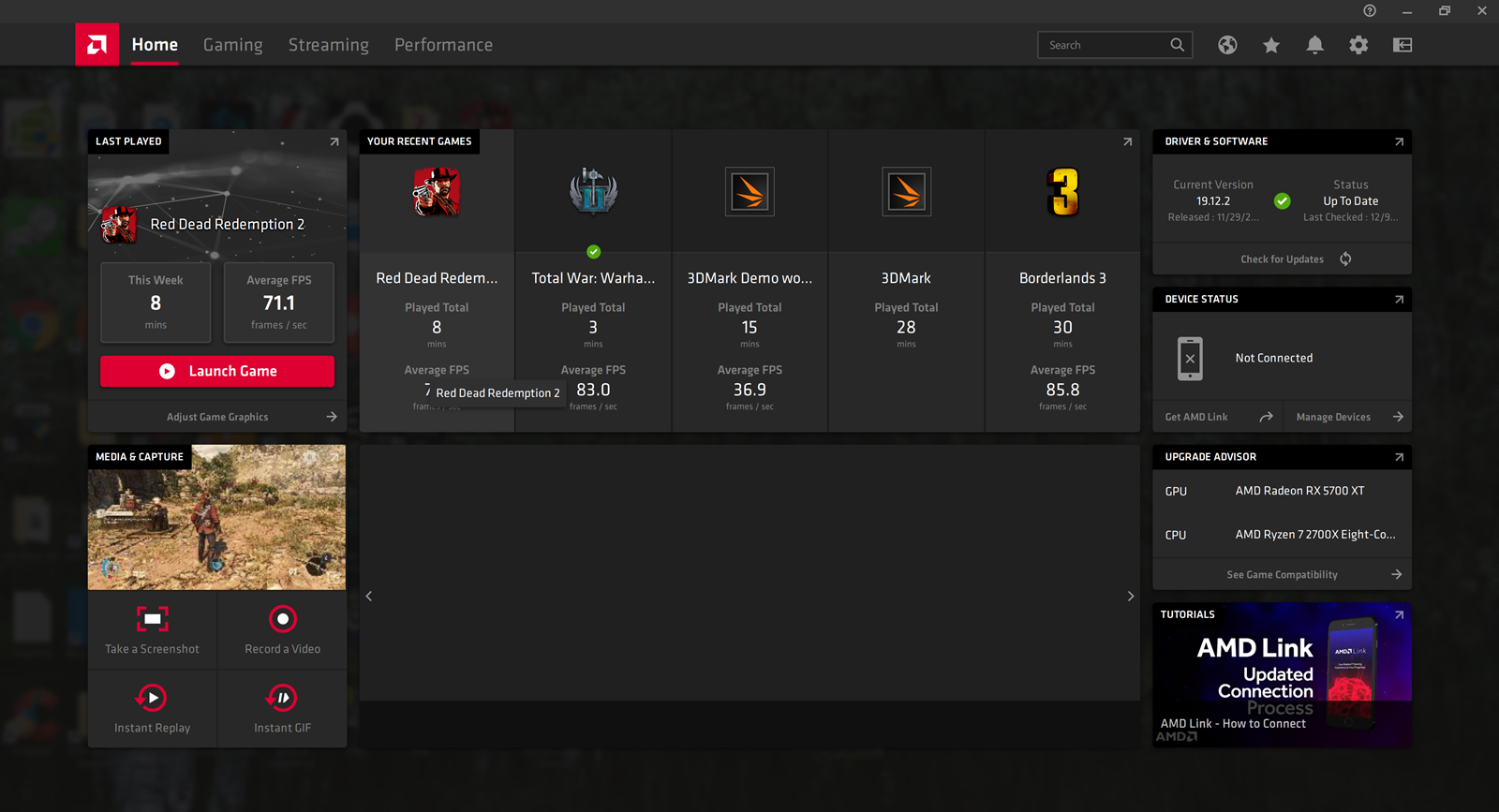The height and width of the screenshot is (812, 1499).
Task: Click Manage Devices
Action: 1333,417
